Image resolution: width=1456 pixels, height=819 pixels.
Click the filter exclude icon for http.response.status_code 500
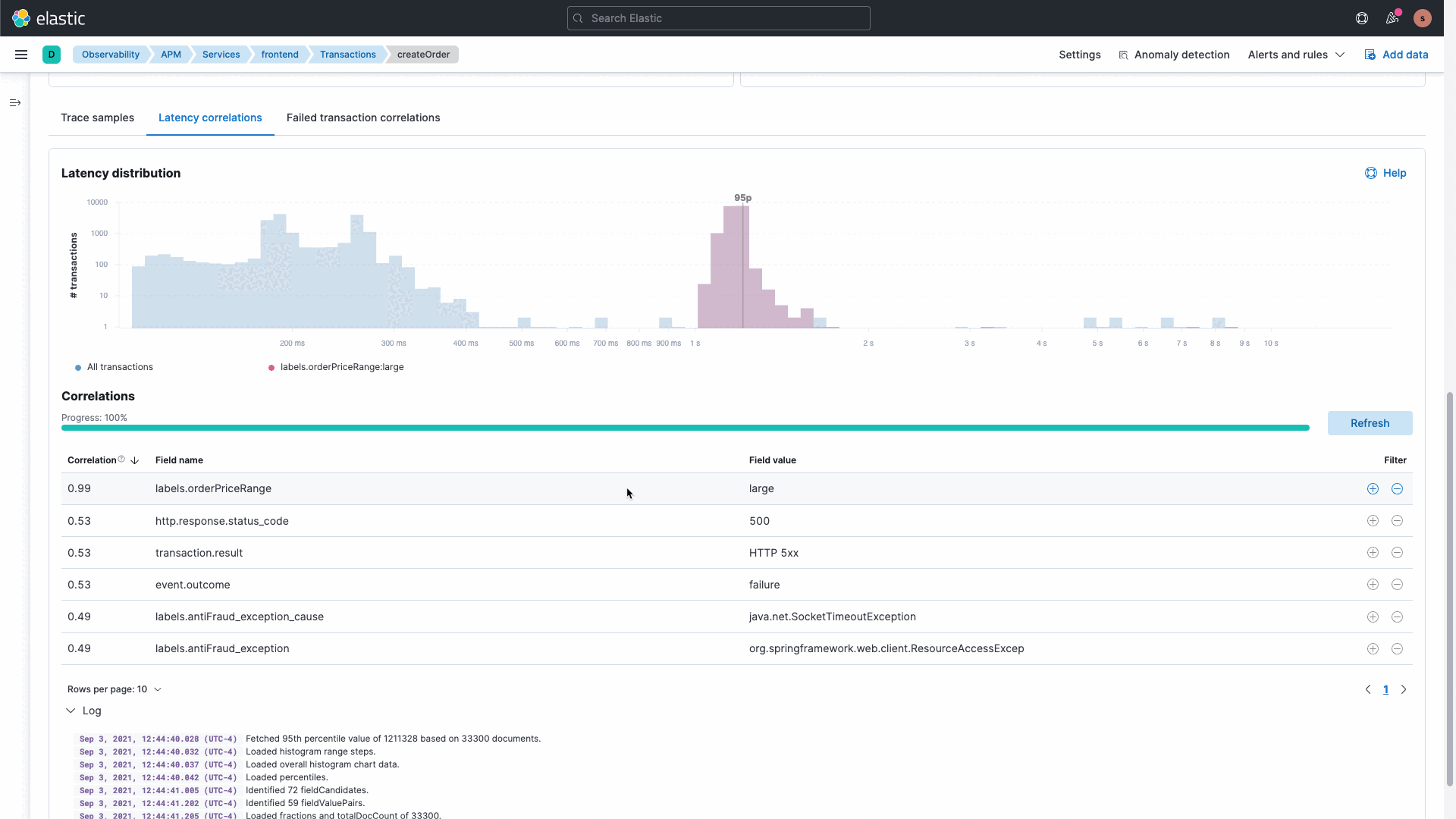pyautogui.click(x=1397, y=520)
